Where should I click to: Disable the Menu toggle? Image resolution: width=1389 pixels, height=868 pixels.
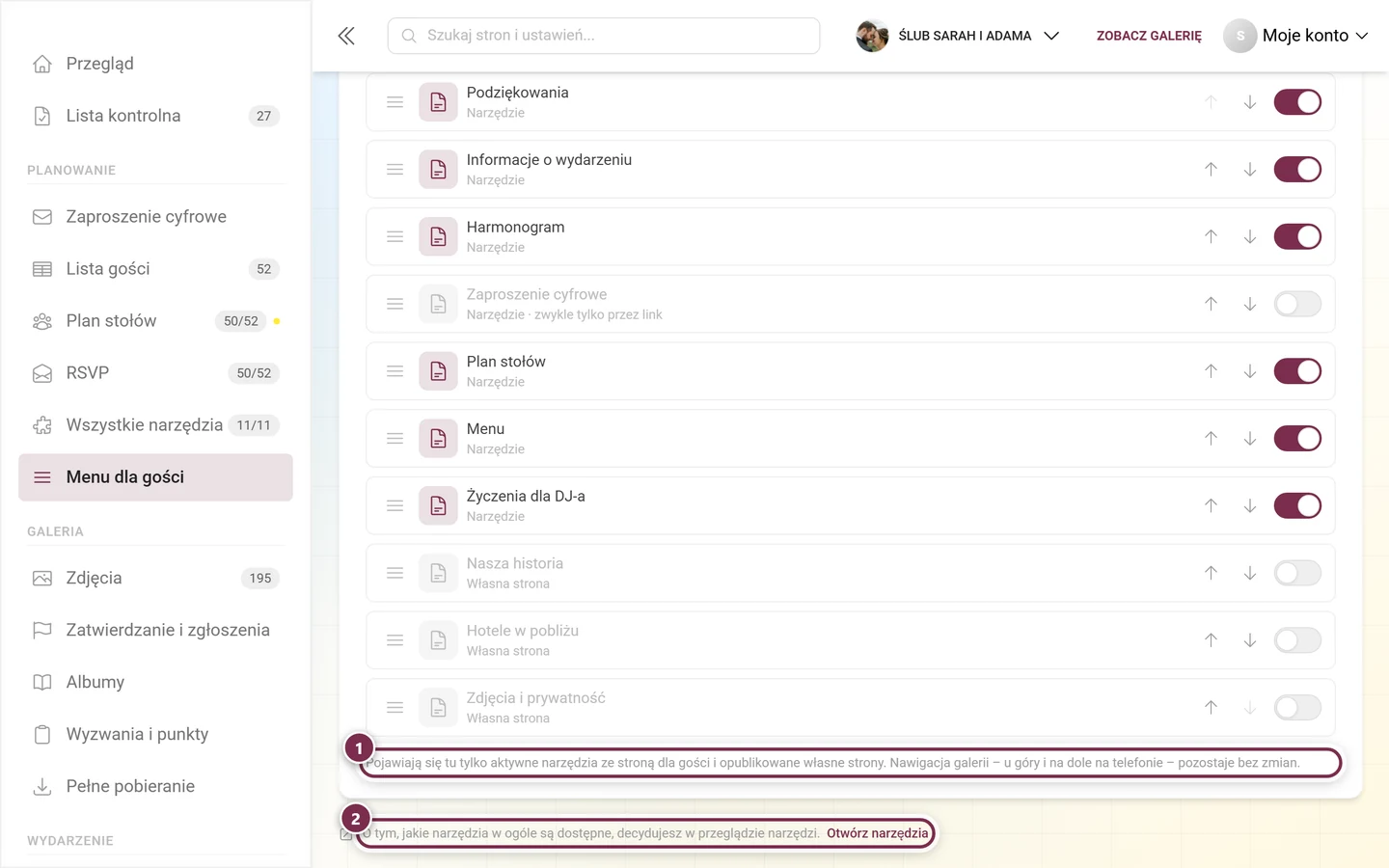1297,439
